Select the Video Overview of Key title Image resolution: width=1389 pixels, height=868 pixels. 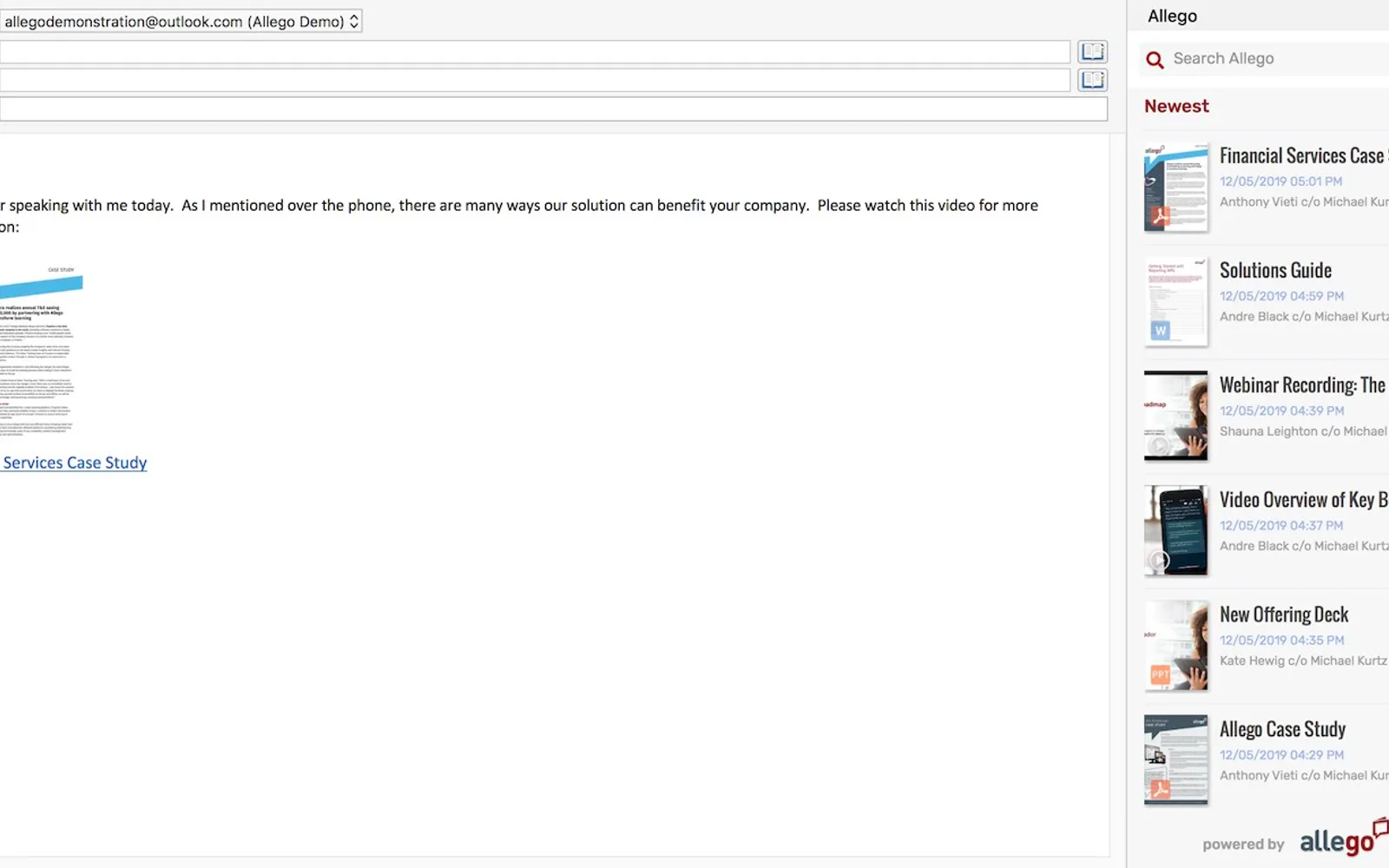(x=1303, y=499)
